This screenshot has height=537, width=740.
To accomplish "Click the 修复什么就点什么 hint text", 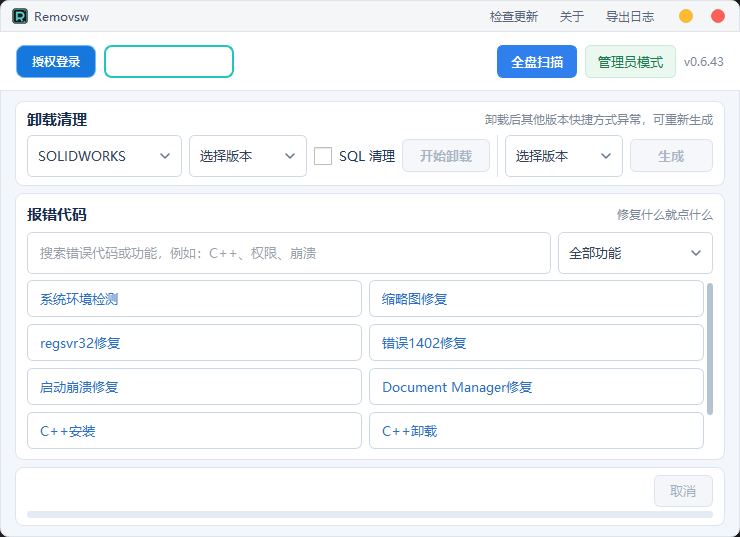I will 664,215.
